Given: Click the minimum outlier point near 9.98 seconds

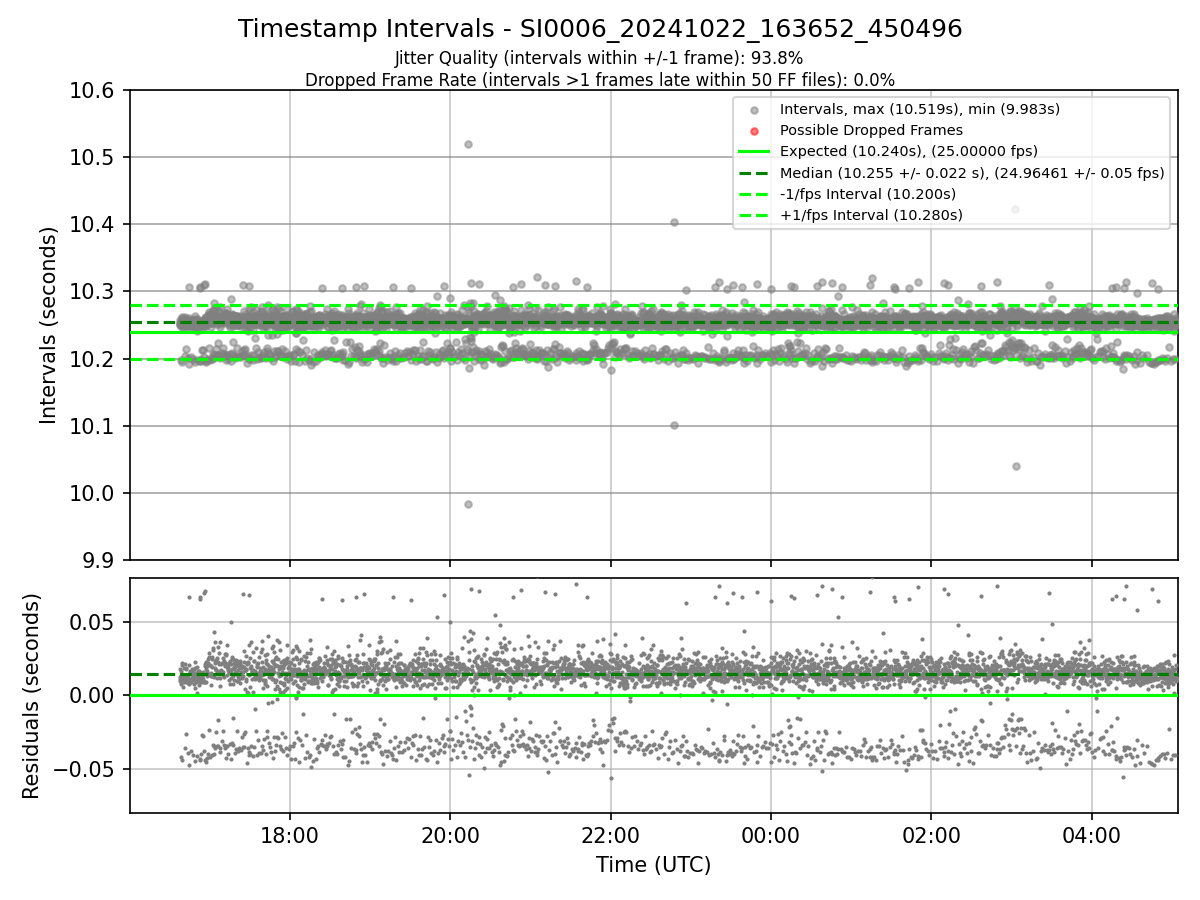Looking at the screenshot, I should pos(468,504).
